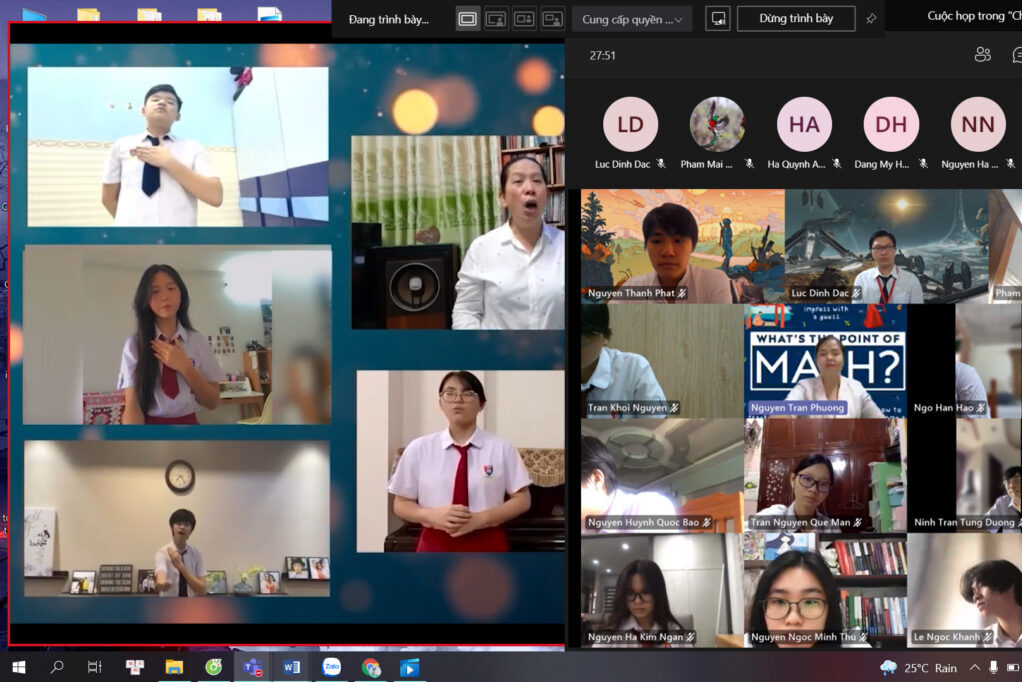Click the mute icon next to Ha Quynh A
The image size is (1022, 682).
pyautogui.click(x=837, y=164)
